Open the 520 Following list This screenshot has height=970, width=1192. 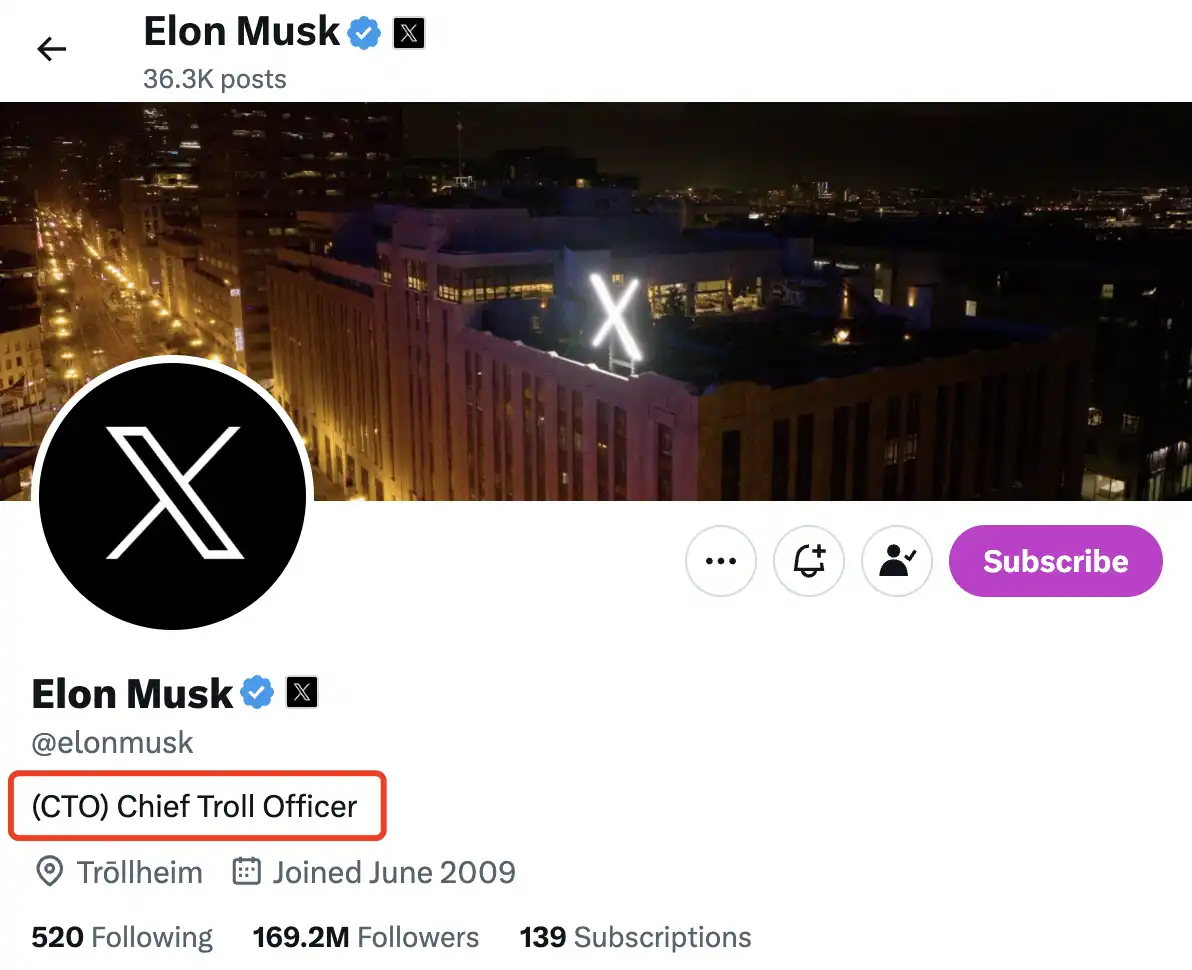click(x=122, y=937)
